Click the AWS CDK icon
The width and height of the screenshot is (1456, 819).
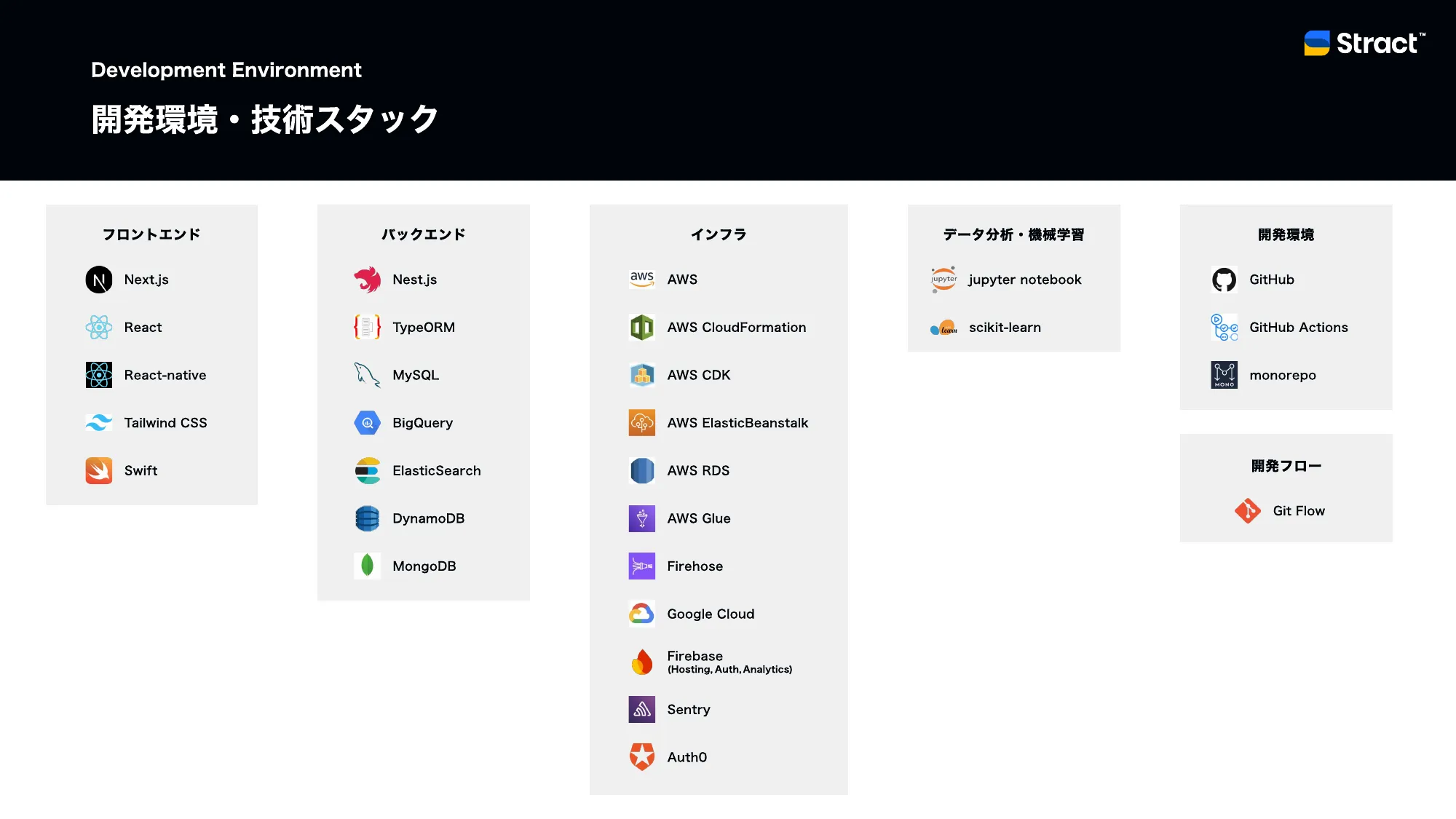click(642, 375)
